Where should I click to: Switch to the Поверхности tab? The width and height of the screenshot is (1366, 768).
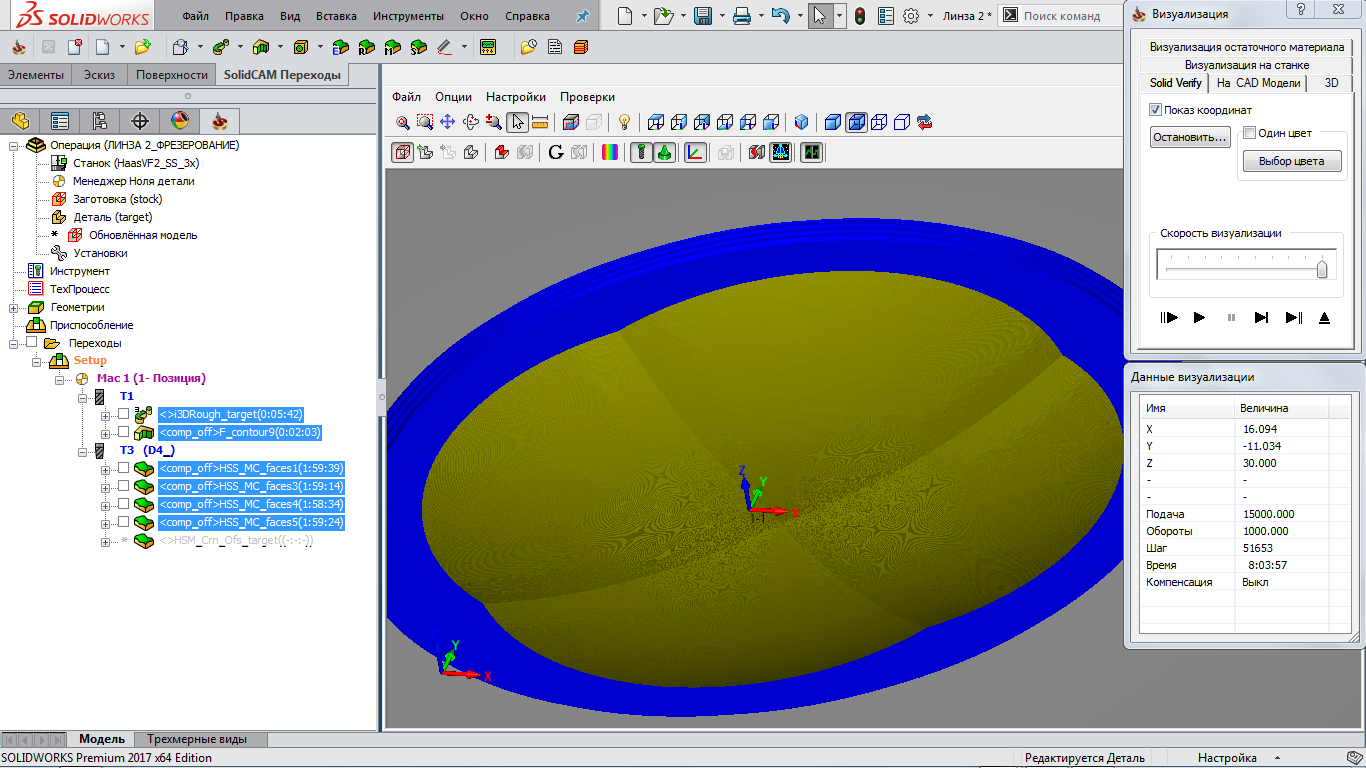point(172,75)
